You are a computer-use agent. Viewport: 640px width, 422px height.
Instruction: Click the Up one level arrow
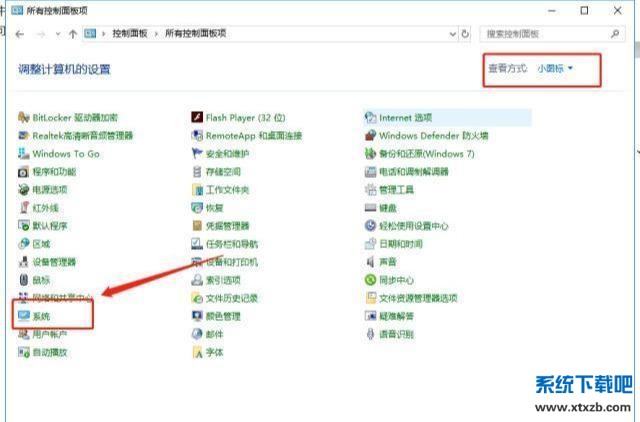click(x=73, y=33)
